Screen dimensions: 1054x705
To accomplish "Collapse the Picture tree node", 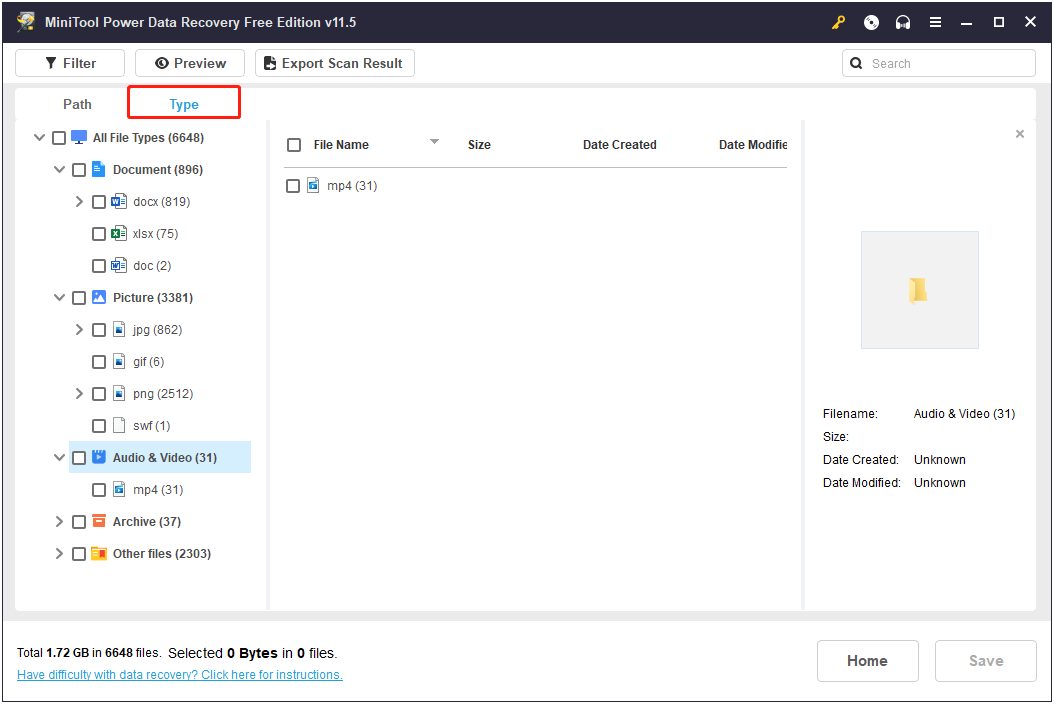I will [x=59, y=297].
